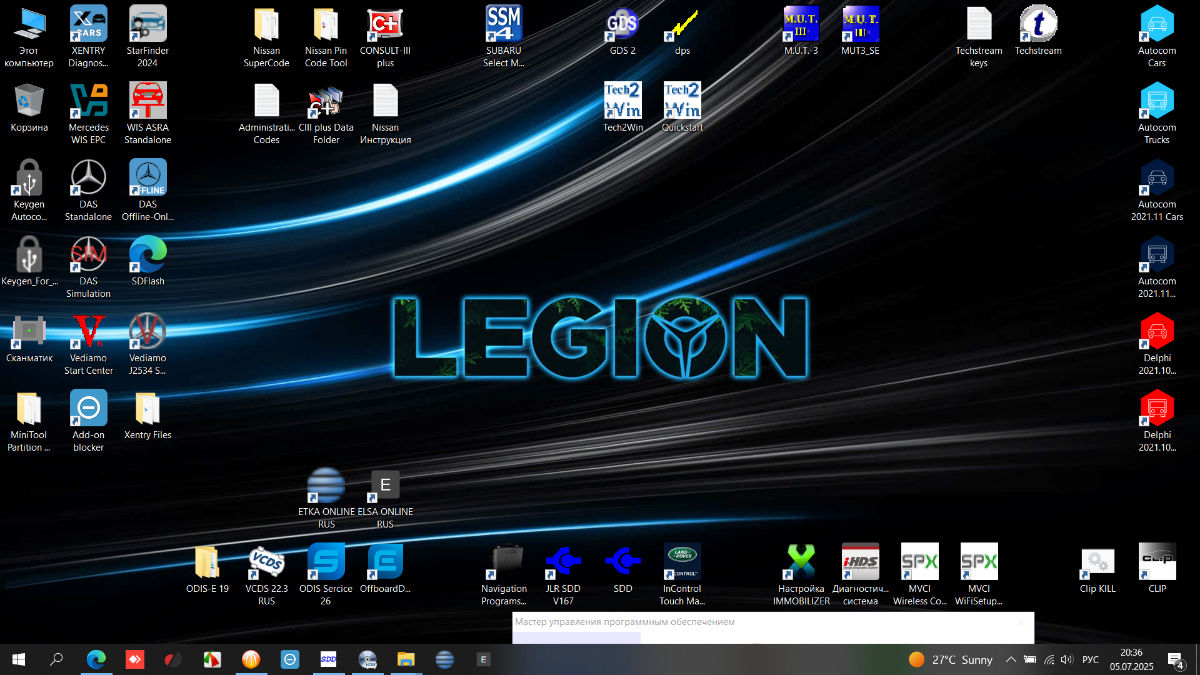
Task: Select the M.U.T.-3 icon
Action: coord(801,23)
